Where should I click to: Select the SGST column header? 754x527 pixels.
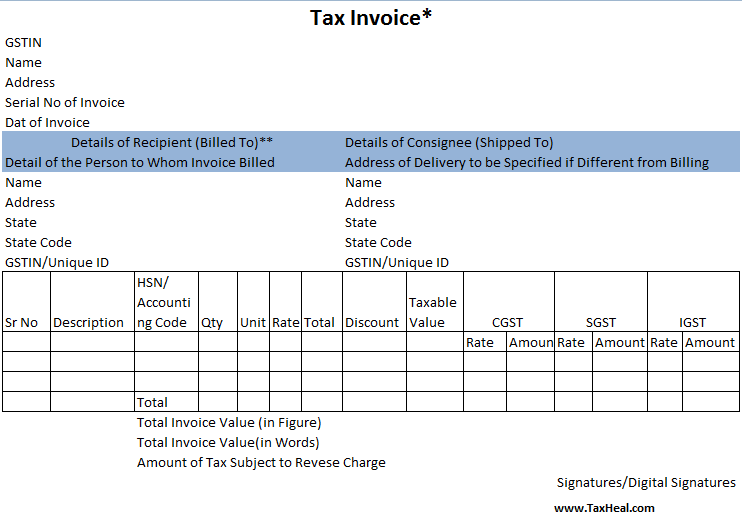point(601,323)
